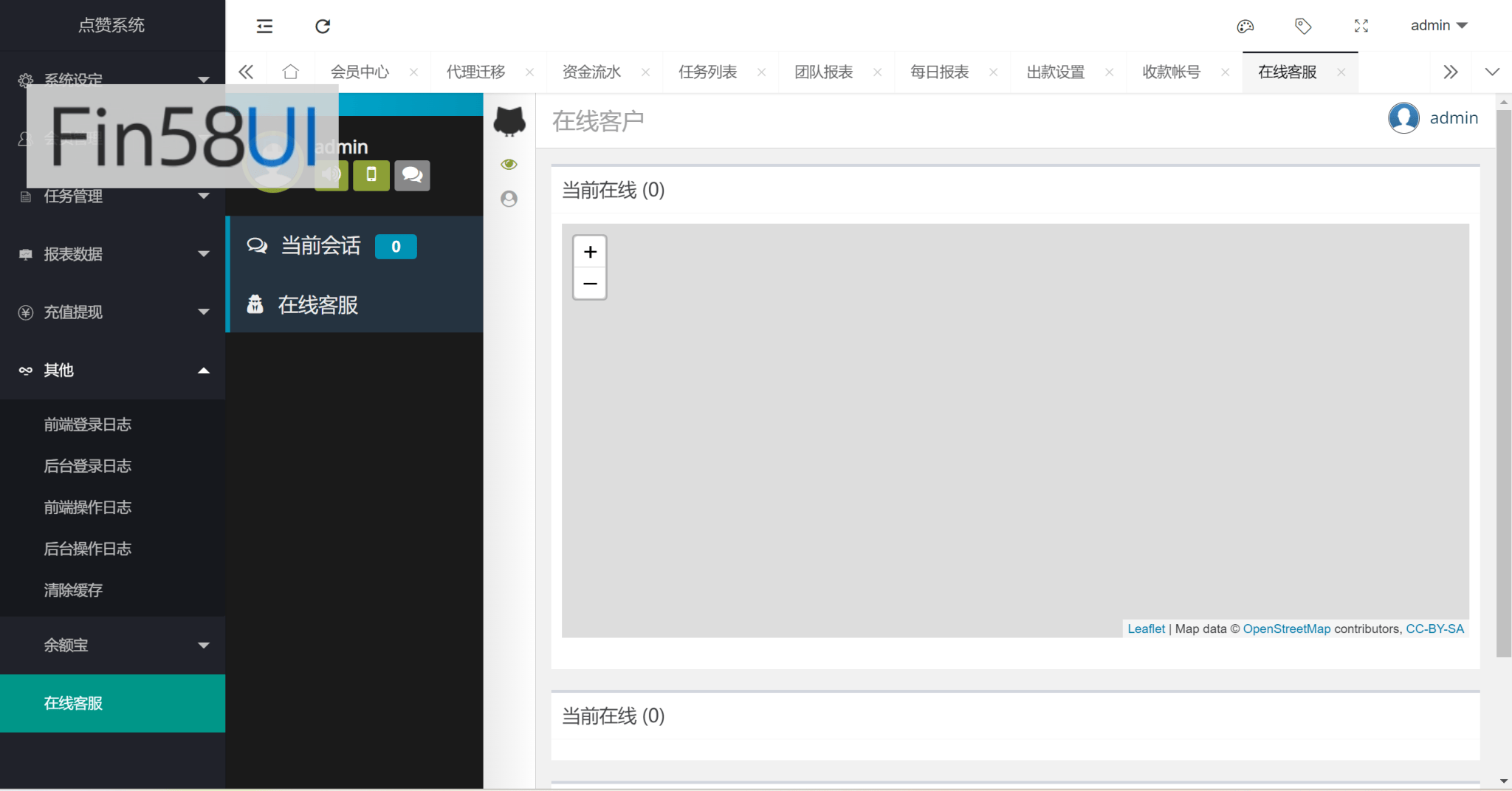
Task: Click the vertical scrollbar on right
Action: [x=1503, y=384]
